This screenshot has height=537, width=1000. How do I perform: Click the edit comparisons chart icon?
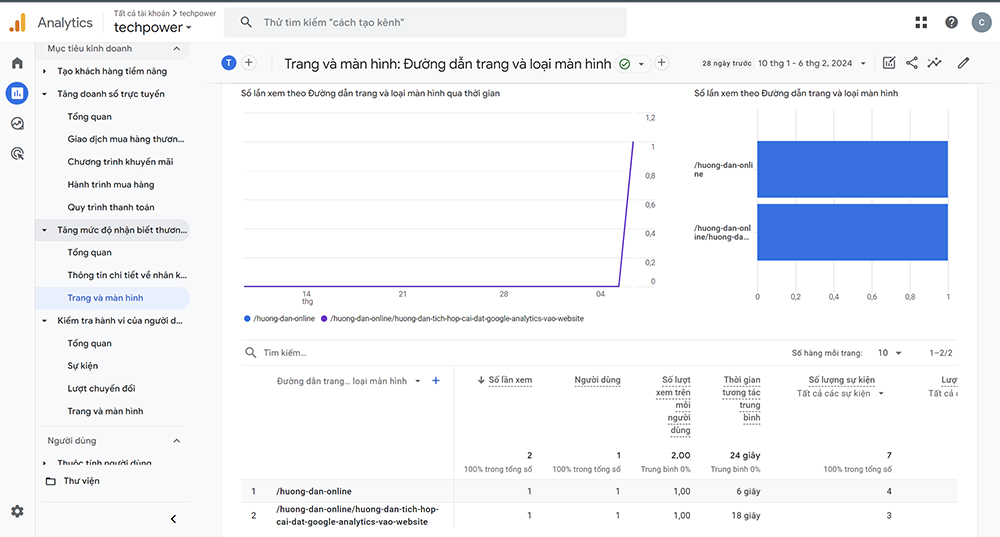click(889, 63)
